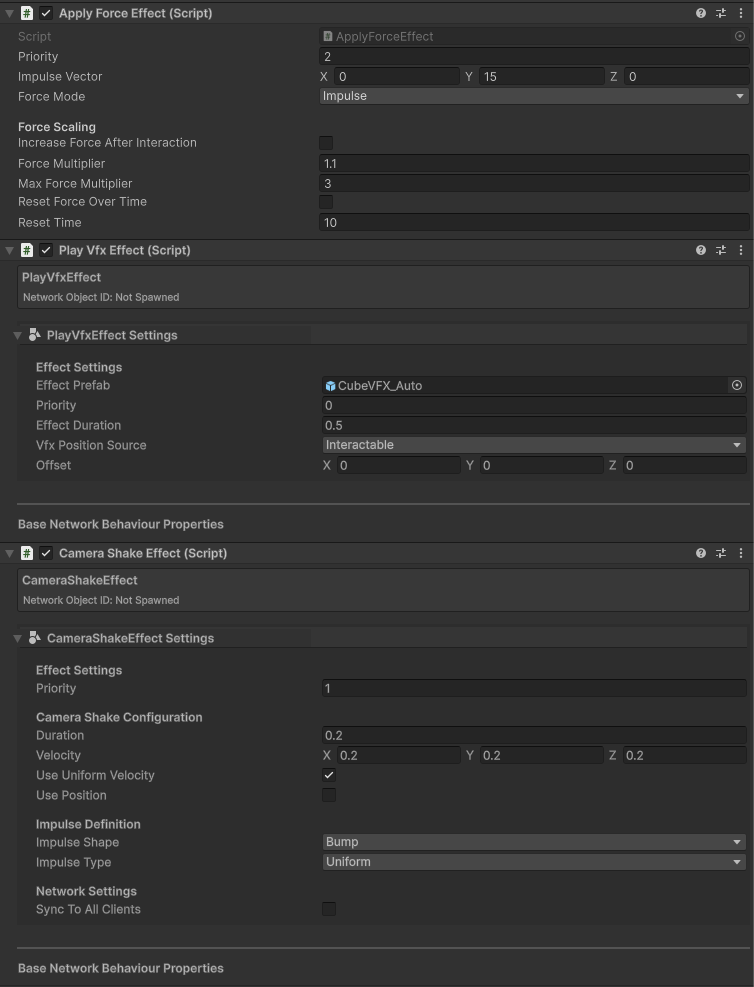754x987 pixels.
Task: Open presets for Camera Shake Effect component
Action: (721, 553)
